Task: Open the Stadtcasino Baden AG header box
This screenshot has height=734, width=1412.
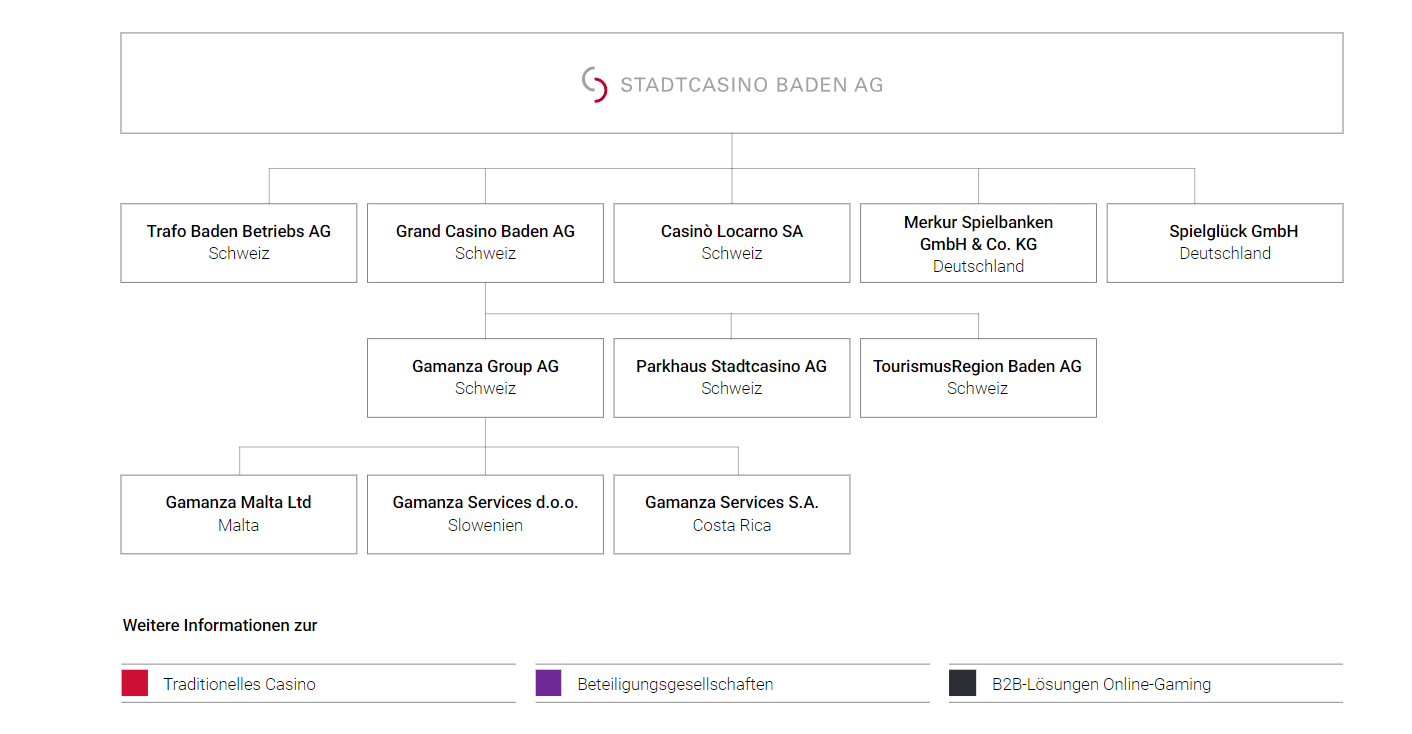Action: coord(732,83)
